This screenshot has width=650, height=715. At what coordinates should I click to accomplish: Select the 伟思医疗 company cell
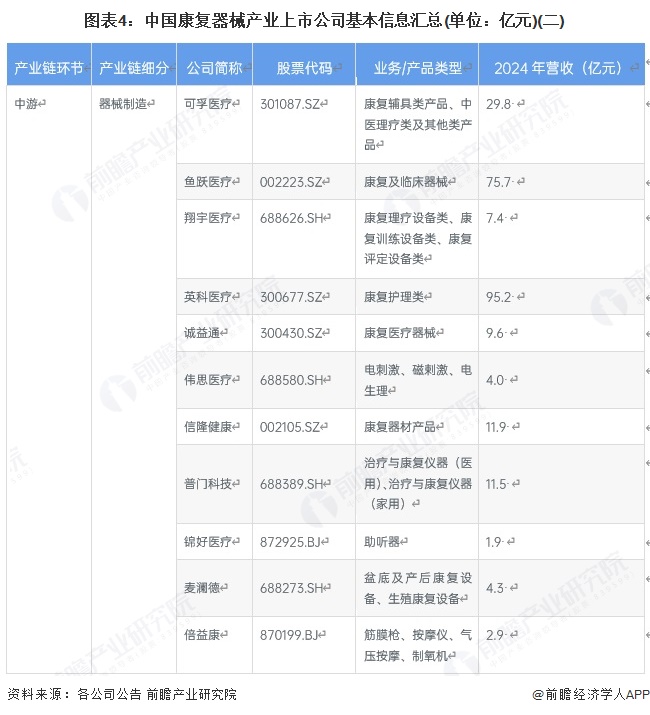click(208, 379)
